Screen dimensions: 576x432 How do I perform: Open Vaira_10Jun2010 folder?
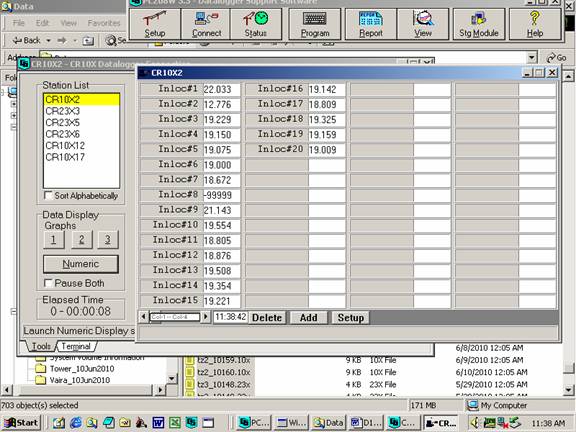click(80, 380)
